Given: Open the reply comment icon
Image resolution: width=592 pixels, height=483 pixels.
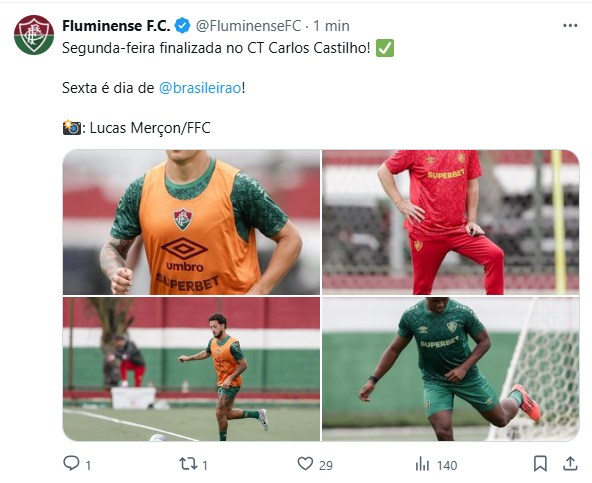Looking at the screenshot, I should coord(71,463).
